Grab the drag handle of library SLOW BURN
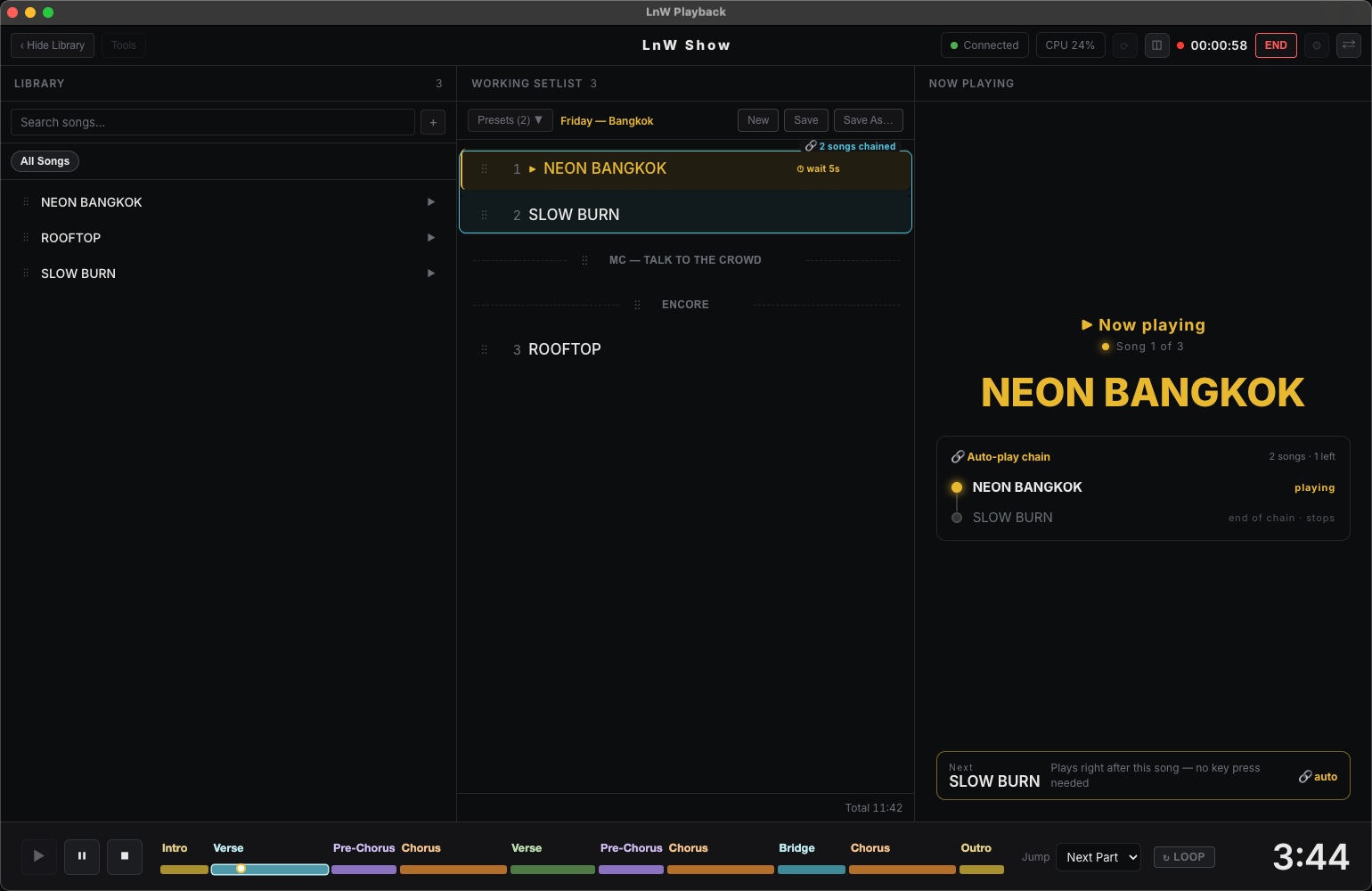The height and width of the screenshot is (891, 1372). point(26,274)
